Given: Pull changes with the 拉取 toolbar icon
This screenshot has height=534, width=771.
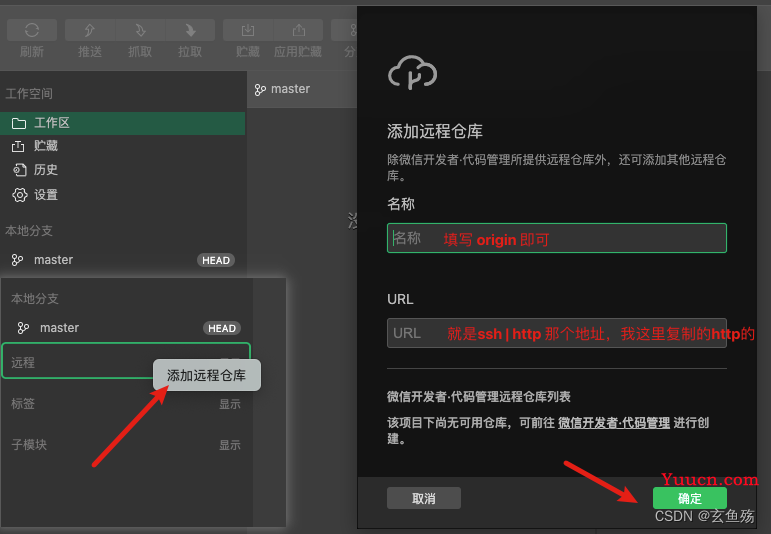Looking at the screenshot, I should click(190, 30).
